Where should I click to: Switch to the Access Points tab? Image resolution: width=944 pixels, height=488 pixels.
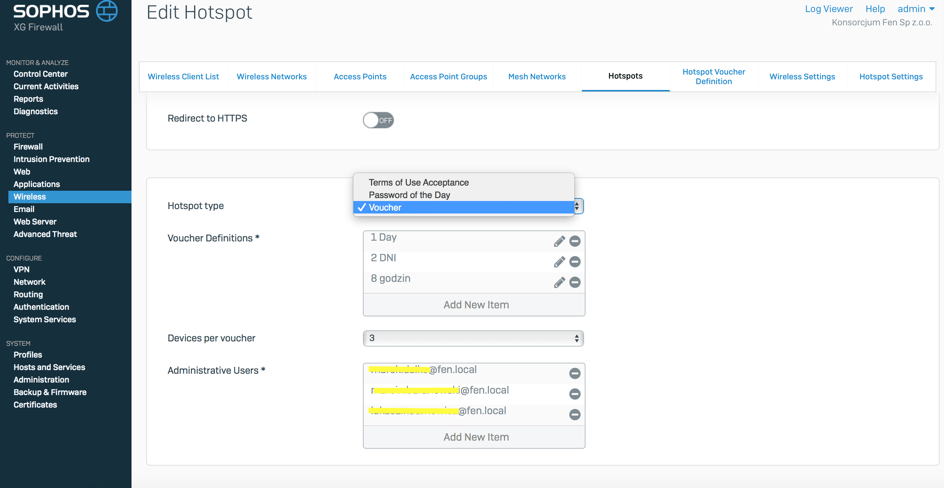point(360,76)
